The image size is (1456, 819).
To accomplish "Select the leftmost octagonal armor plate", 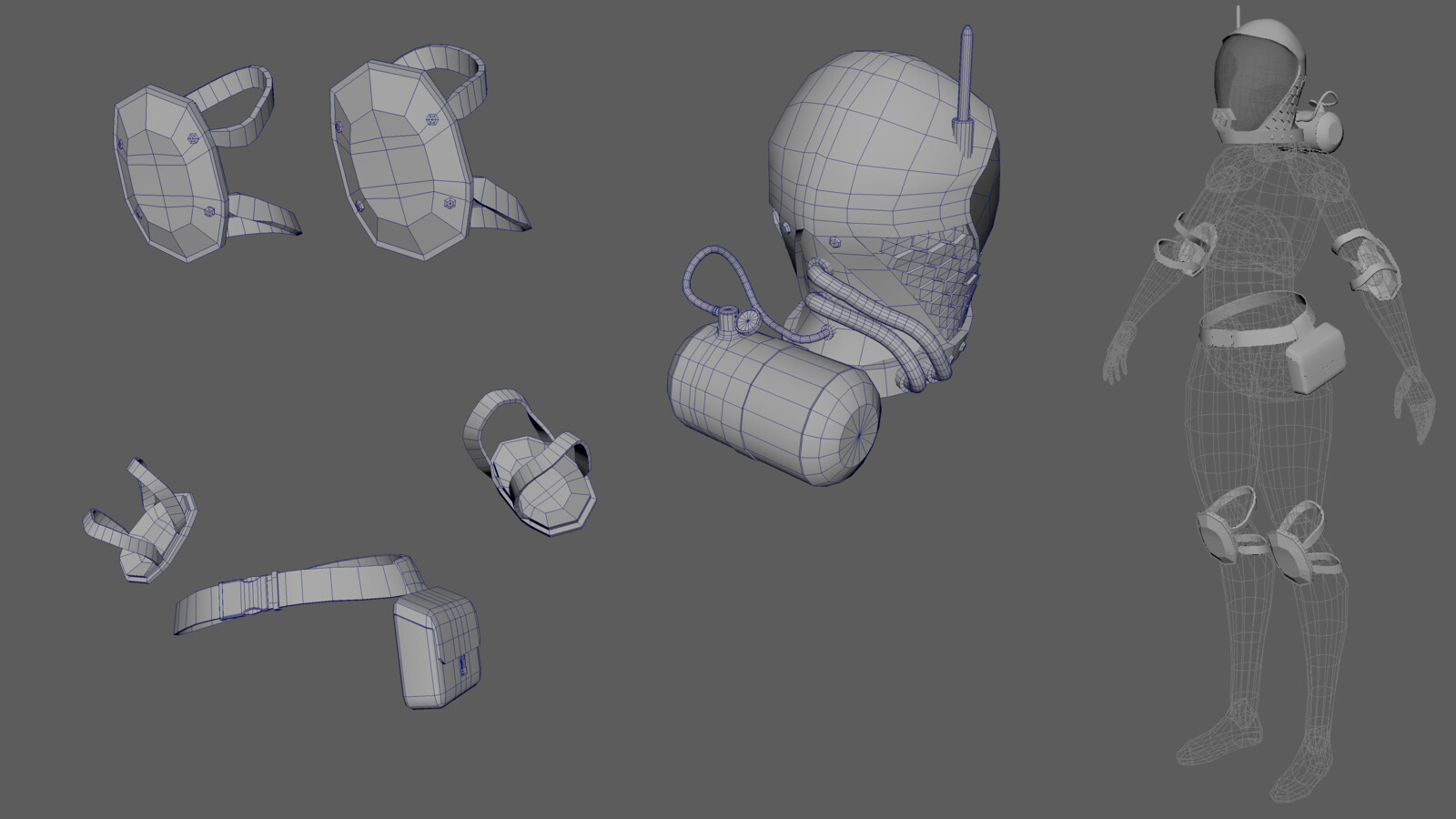I will (173, 173).
